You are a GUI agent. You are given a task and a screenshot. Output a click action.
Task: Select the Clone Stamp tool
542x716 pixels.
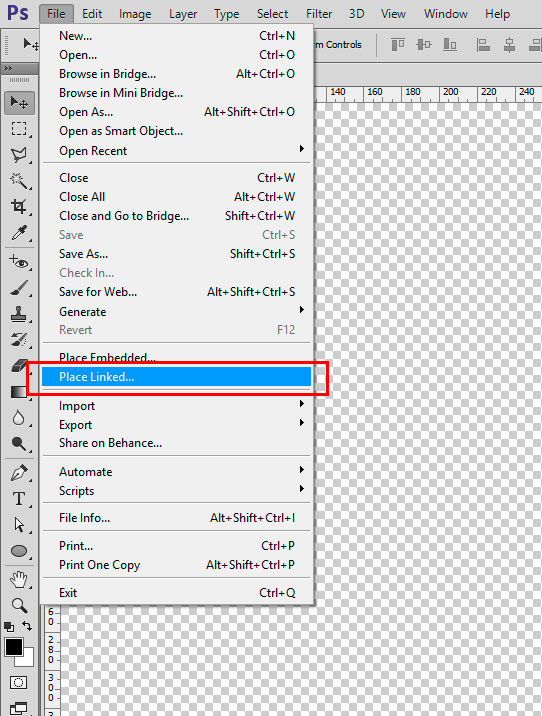point(19,314)
